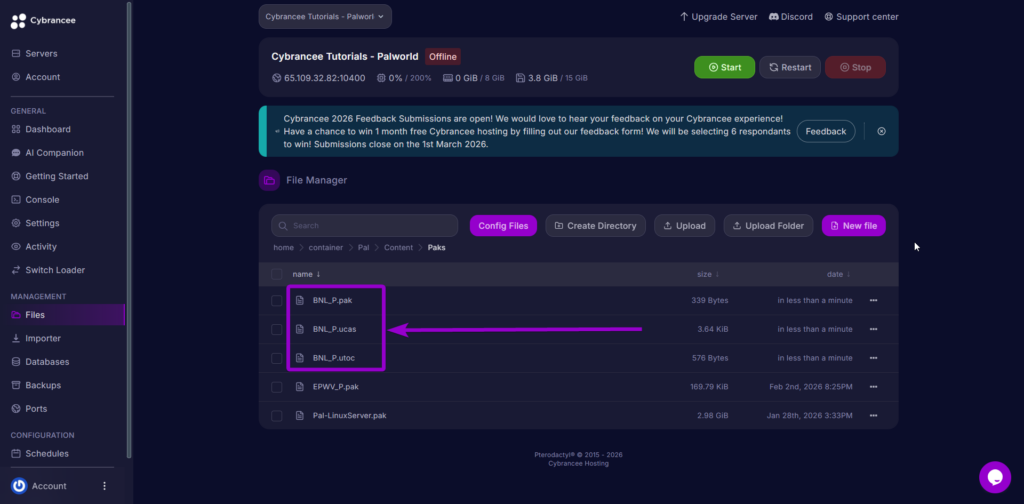Click the file Search field
Image resolution: width=1024 pixels, height=504 pixels.
(x=364, y=226)
